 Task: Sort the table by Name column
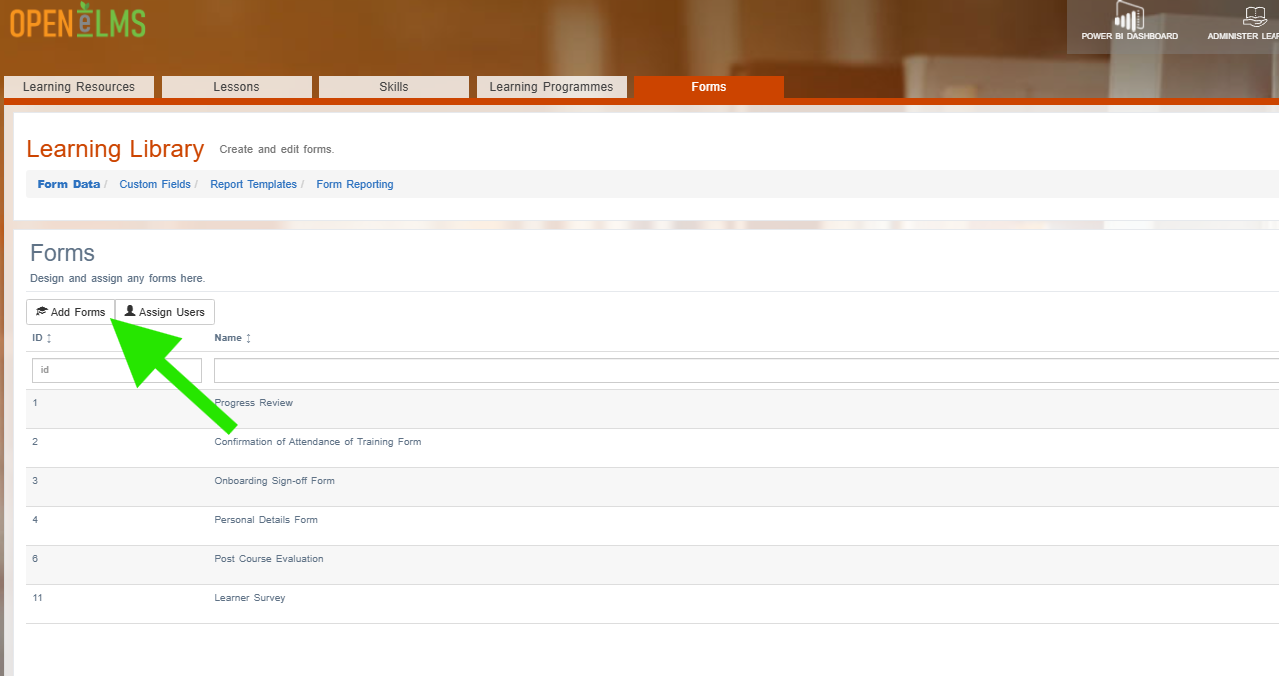tap(233, 338)
